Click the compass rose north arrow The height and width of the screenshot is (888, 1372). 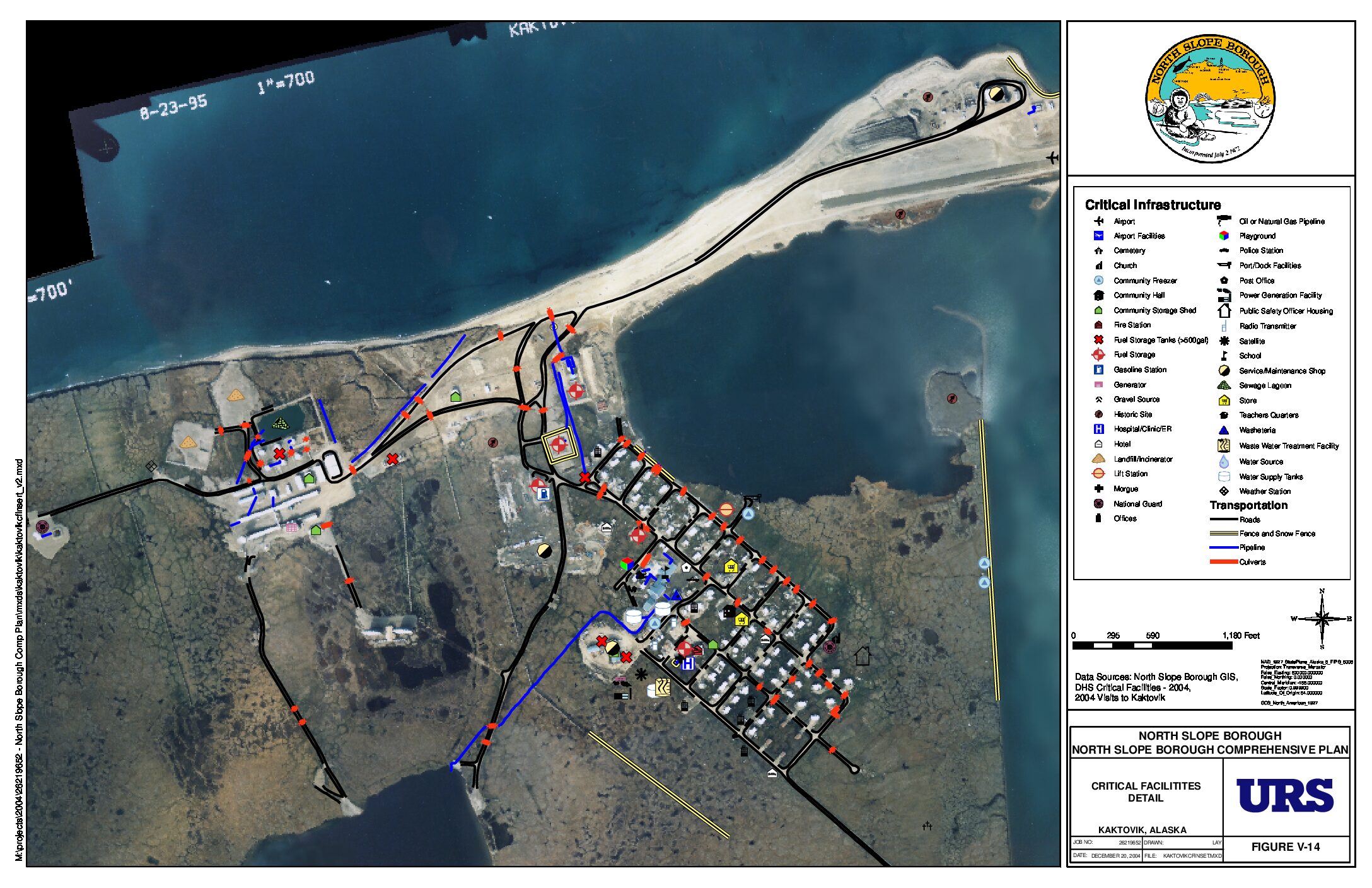[x=1322, y=619]
